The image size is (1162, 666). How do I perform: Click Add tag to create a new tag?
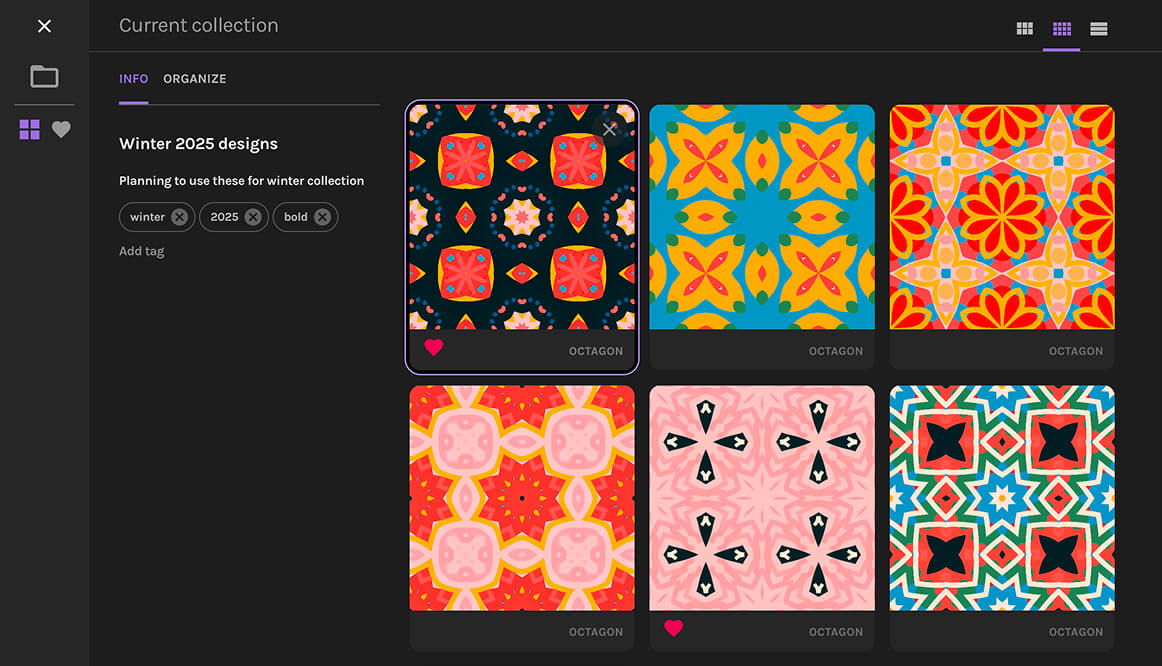[141, 250]
